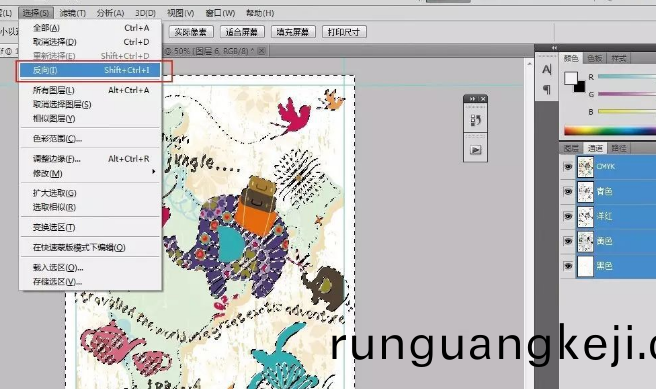Close the floating mini panel dock
The image size is (656, 389).
483,99
